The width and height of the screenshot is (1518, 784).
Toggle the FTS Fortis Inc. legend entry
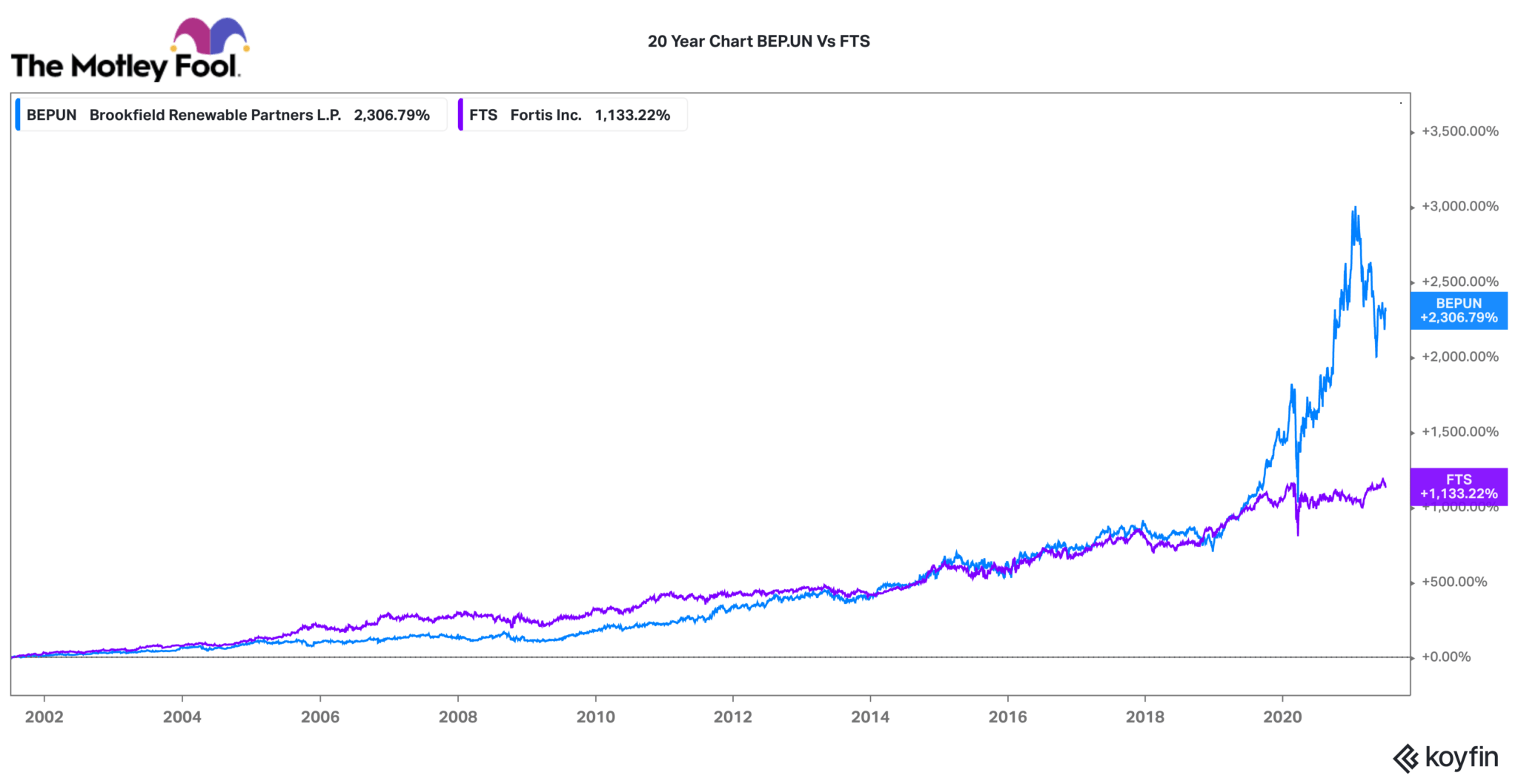pos(569,115)
